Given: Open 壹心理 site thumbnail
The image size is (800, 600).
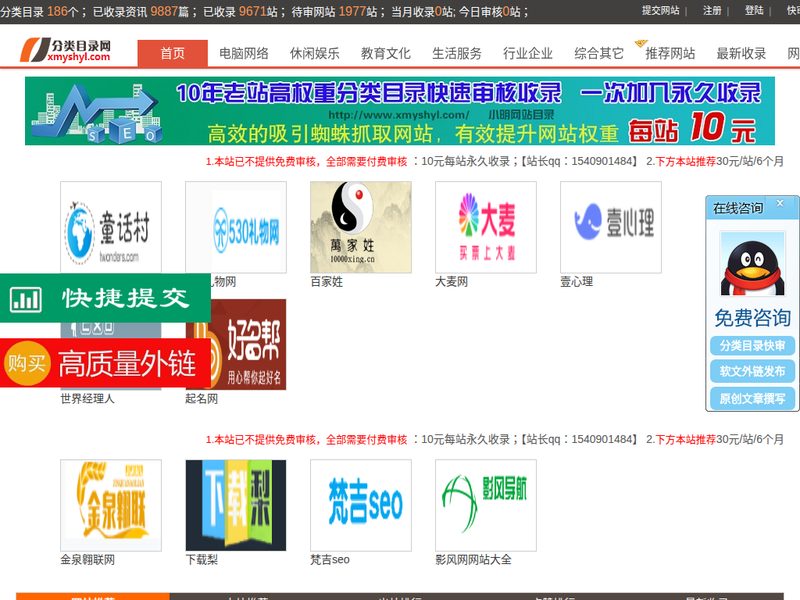Looking at the screenshot, I should pyautogui.click(x=611, y=227).
